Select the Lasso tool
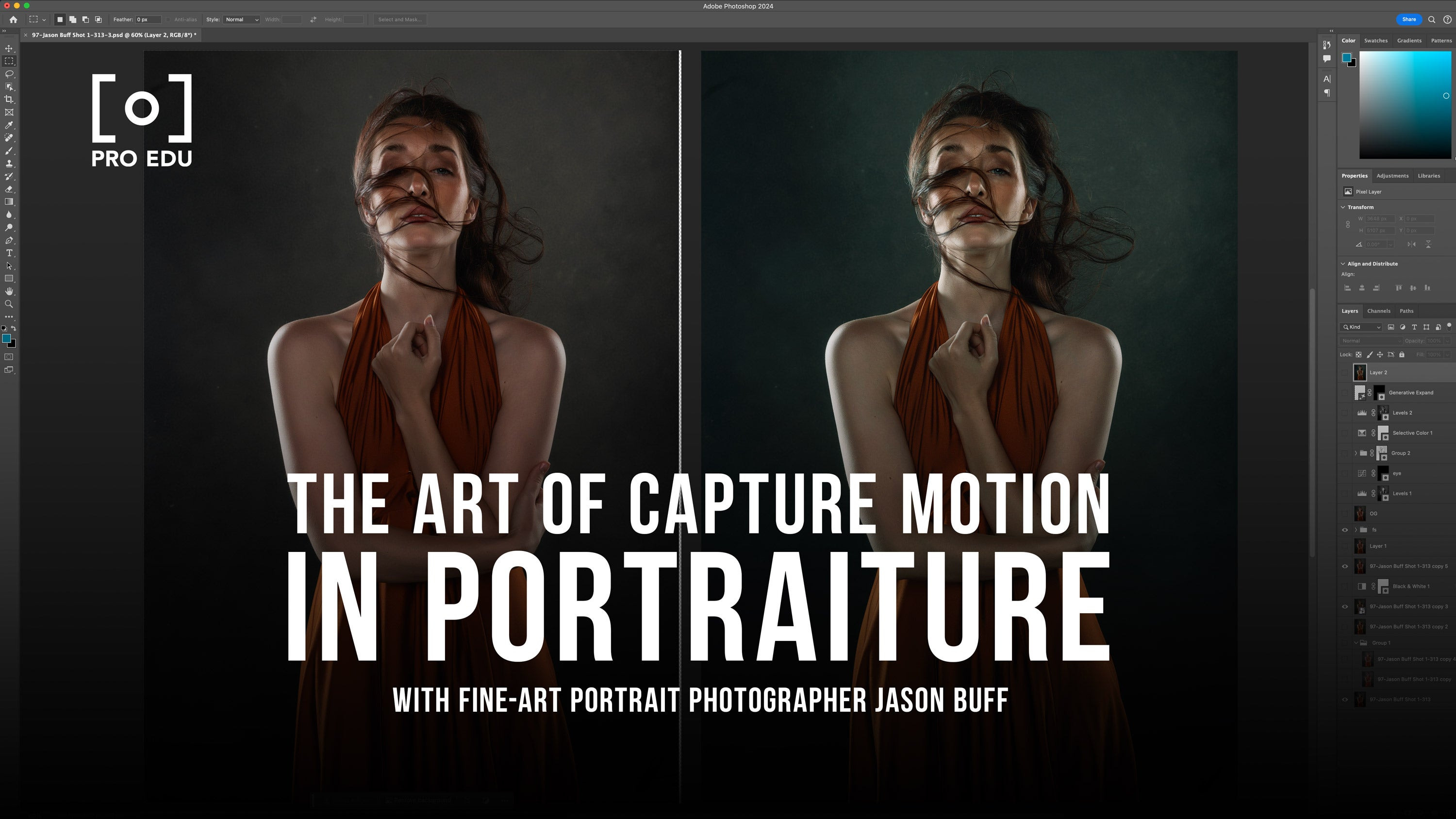Viewport: 1456px width, 819px height. [9, 74]
